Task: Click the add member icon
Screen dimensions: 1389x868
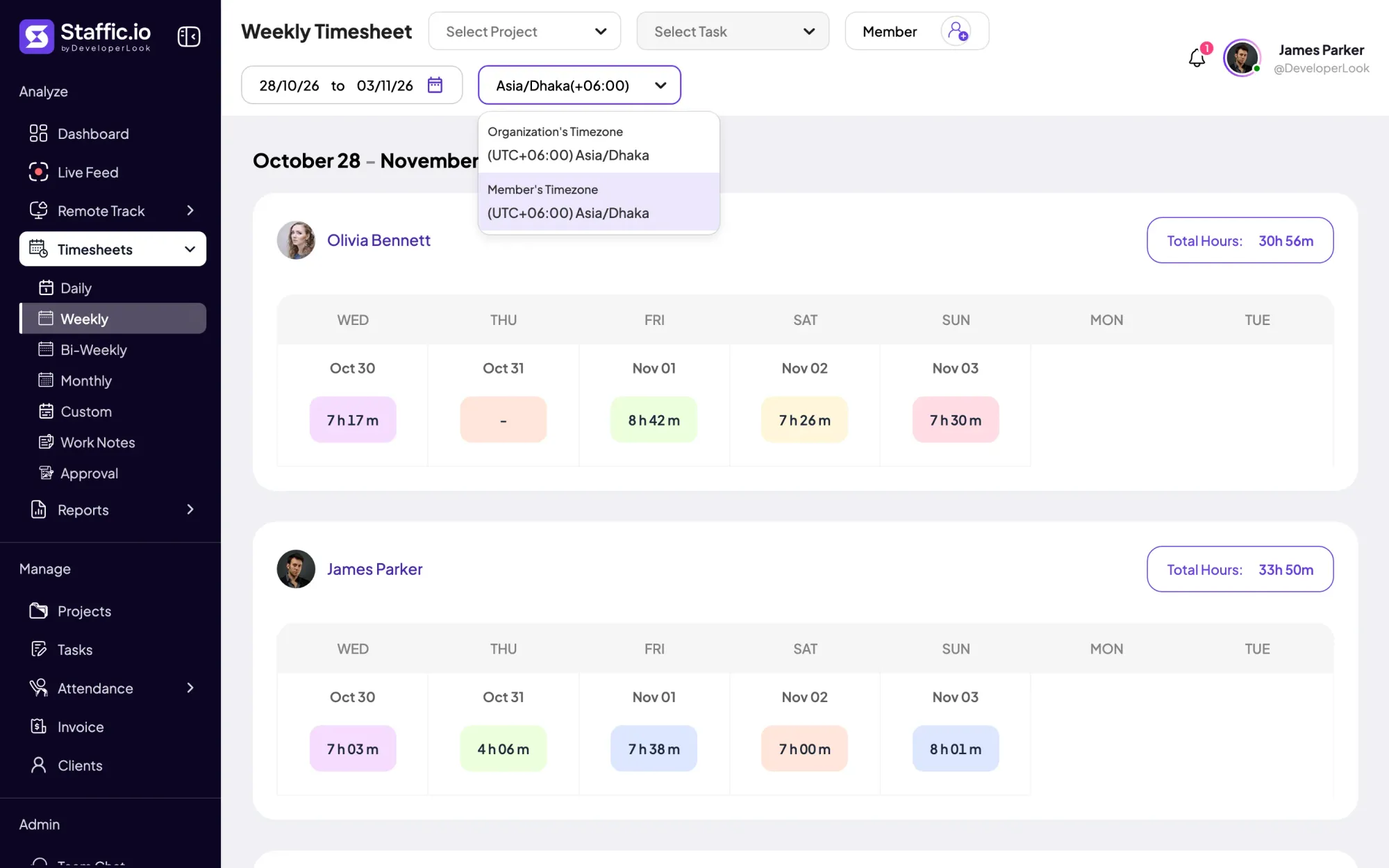Action: click(x=958, y=31)
